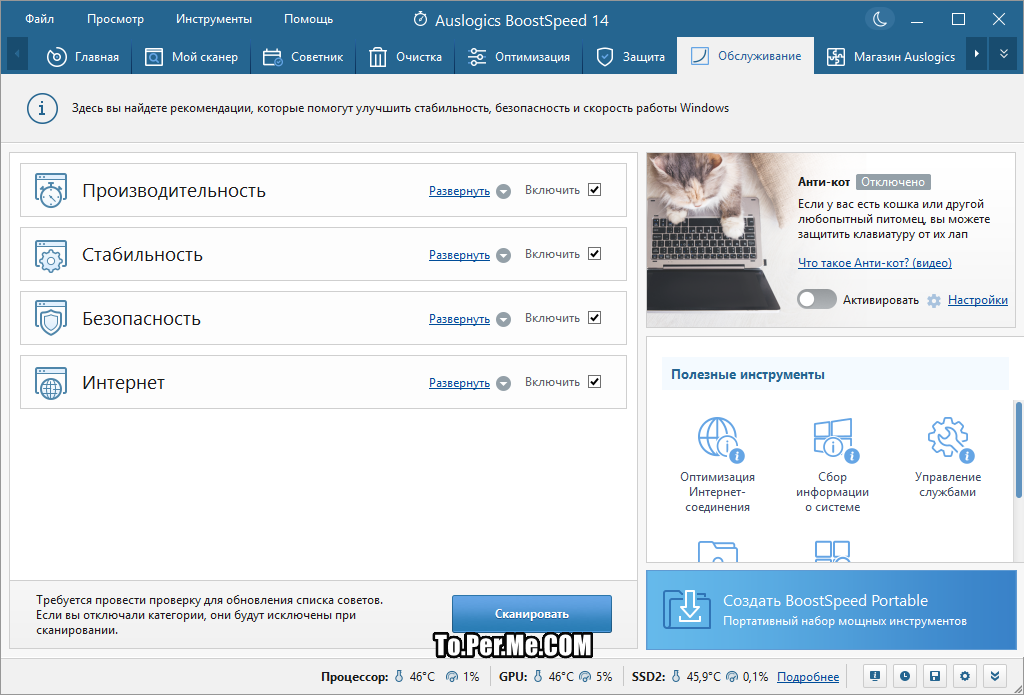Click the Главная tab target icon

point(57,57)
